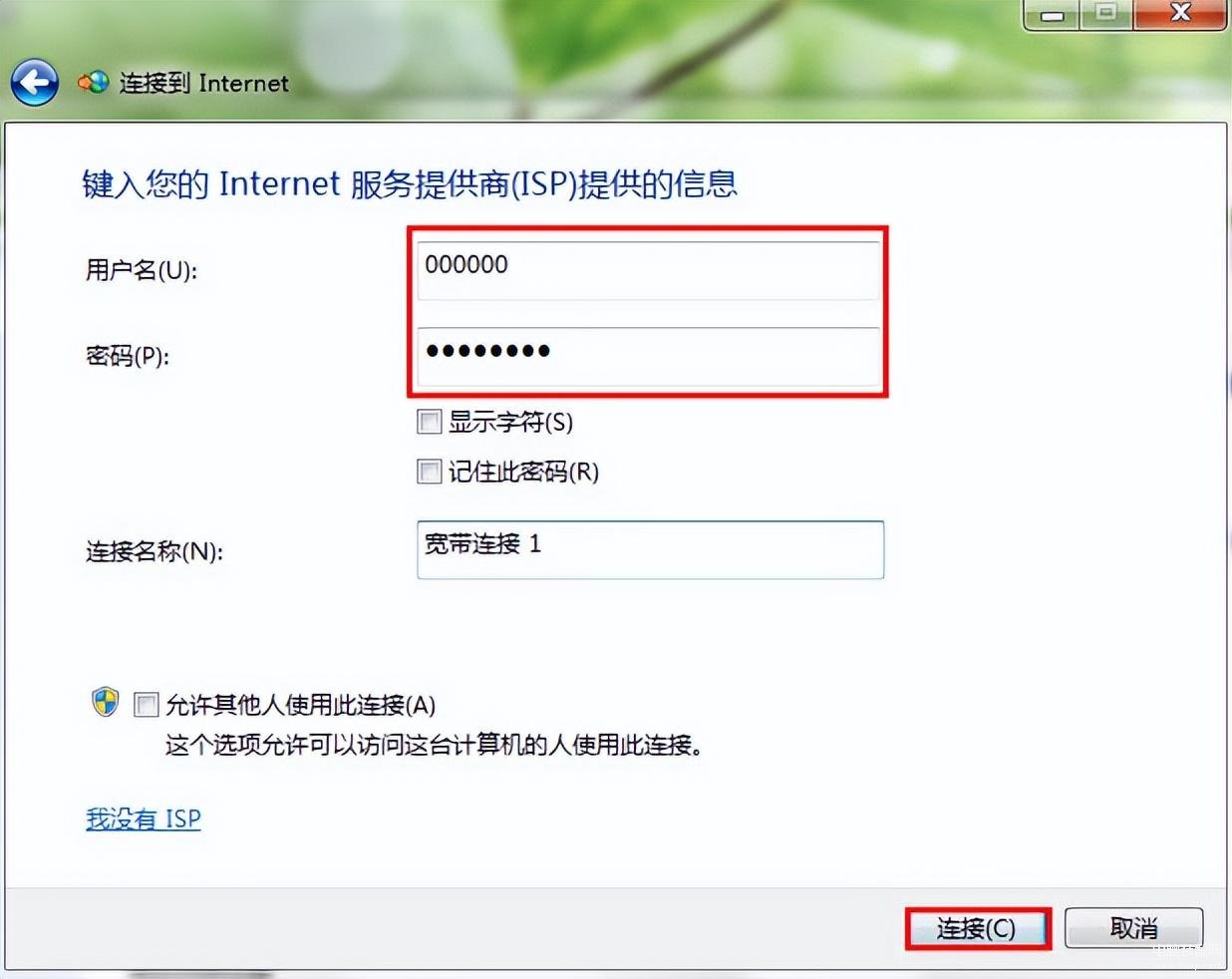This screenshot has width=1232, height=979.
Task: Click the 取消 cancel button
Action: [x=1134, y=928]
